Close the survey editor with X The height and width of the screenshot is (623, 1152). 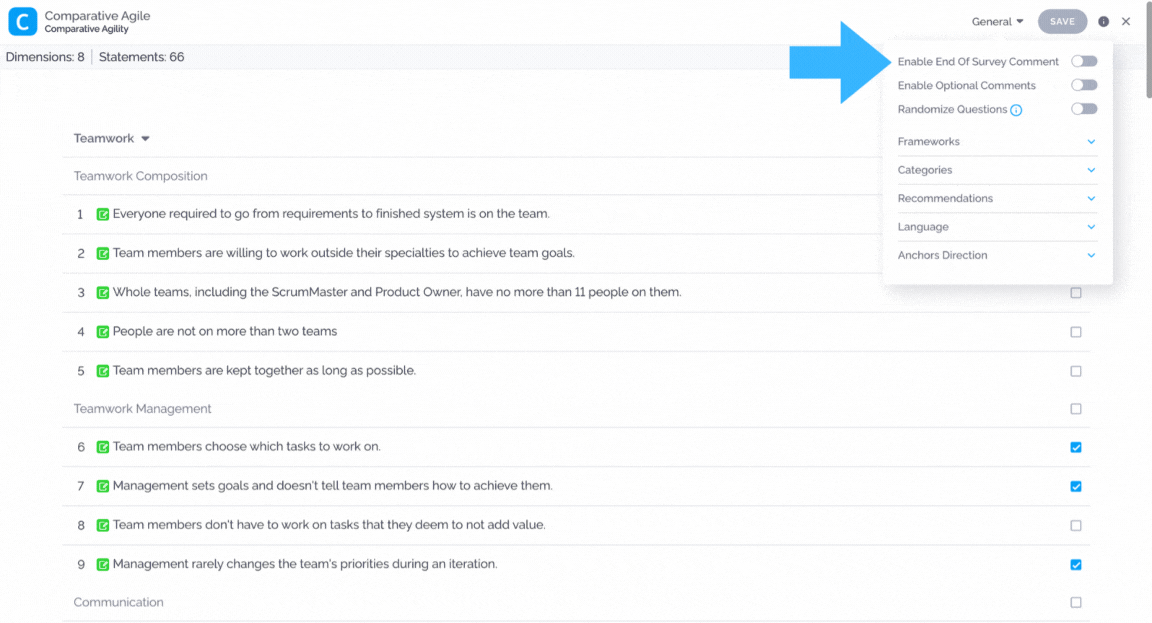coord(1126,21)
